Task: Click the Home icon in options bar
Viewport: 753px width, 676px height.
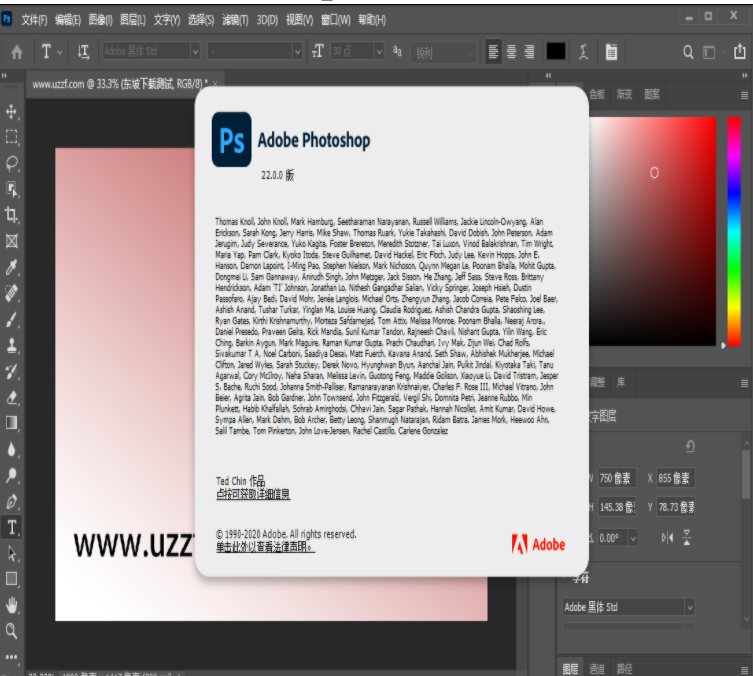Action: tap(17, 51)
